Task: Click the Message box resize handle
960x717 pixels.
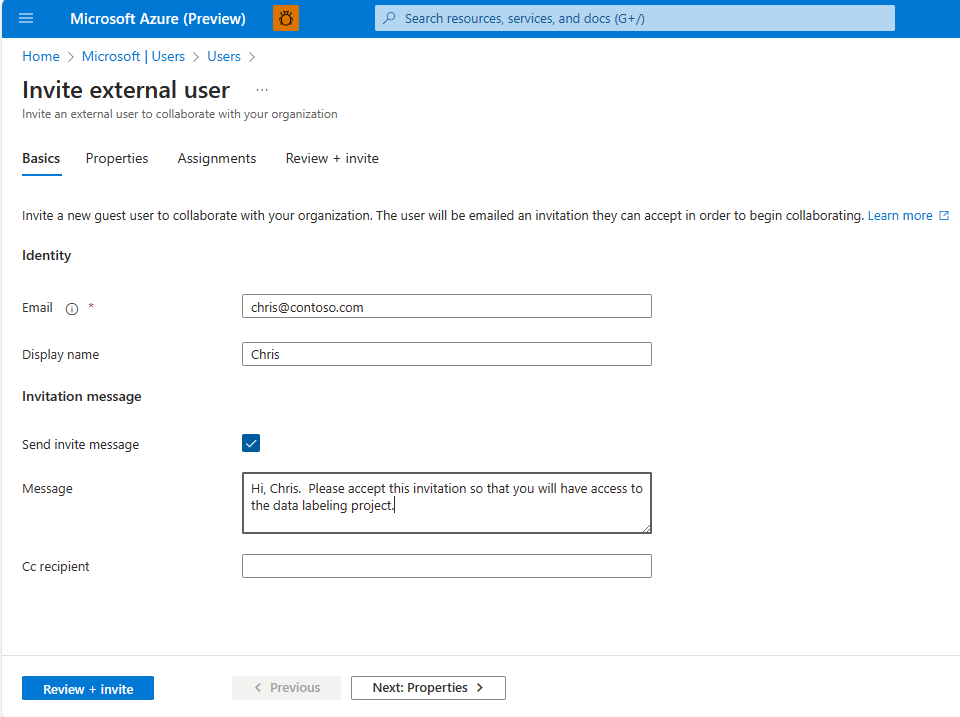Action: 647,528
